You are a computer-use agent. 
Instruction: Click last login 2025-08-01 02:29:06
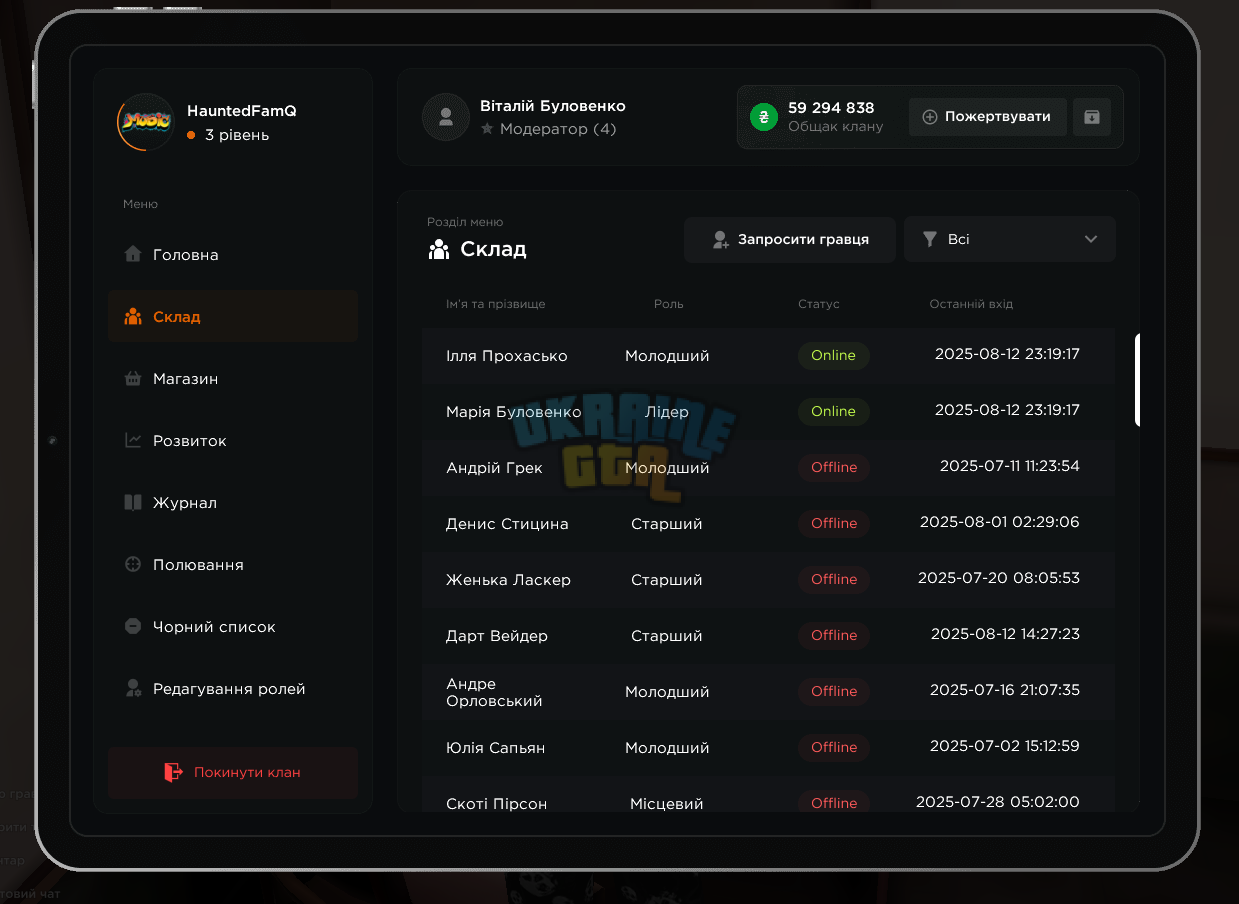point(999,522)
